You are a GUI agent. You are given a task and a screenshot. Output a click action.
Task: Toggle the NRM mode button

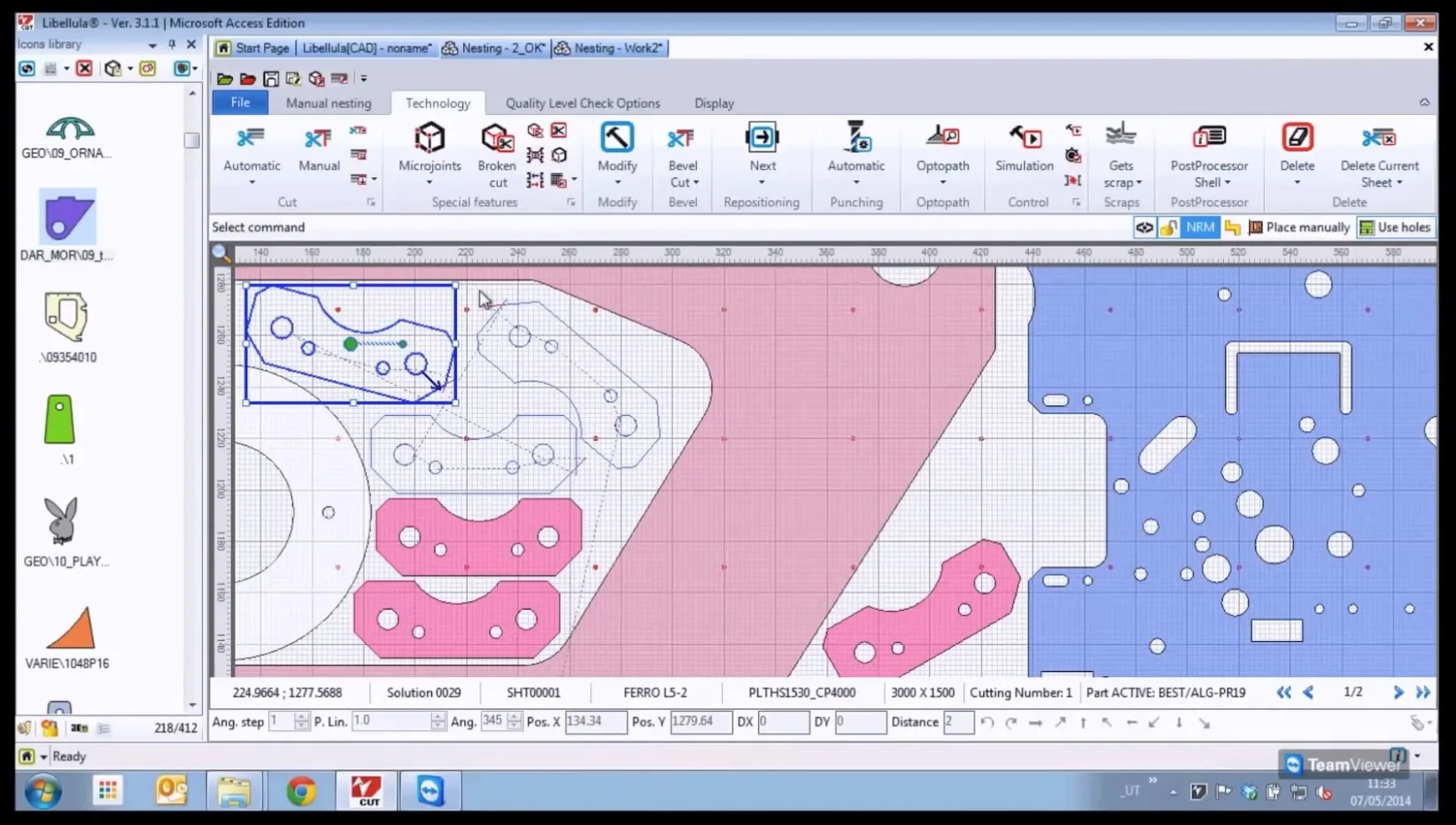(x=1200, y=227)
